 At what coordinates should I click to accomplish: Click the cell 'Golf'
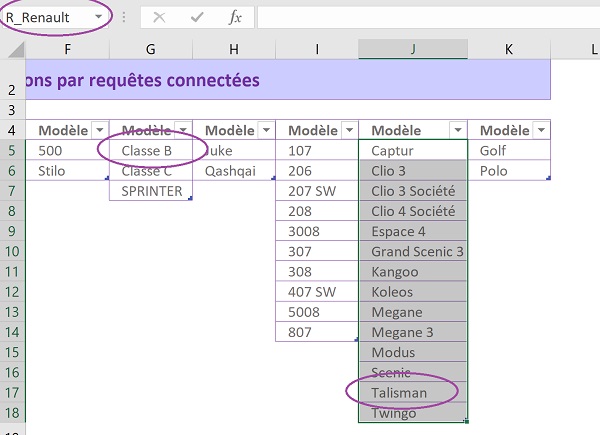pos(509,150)
